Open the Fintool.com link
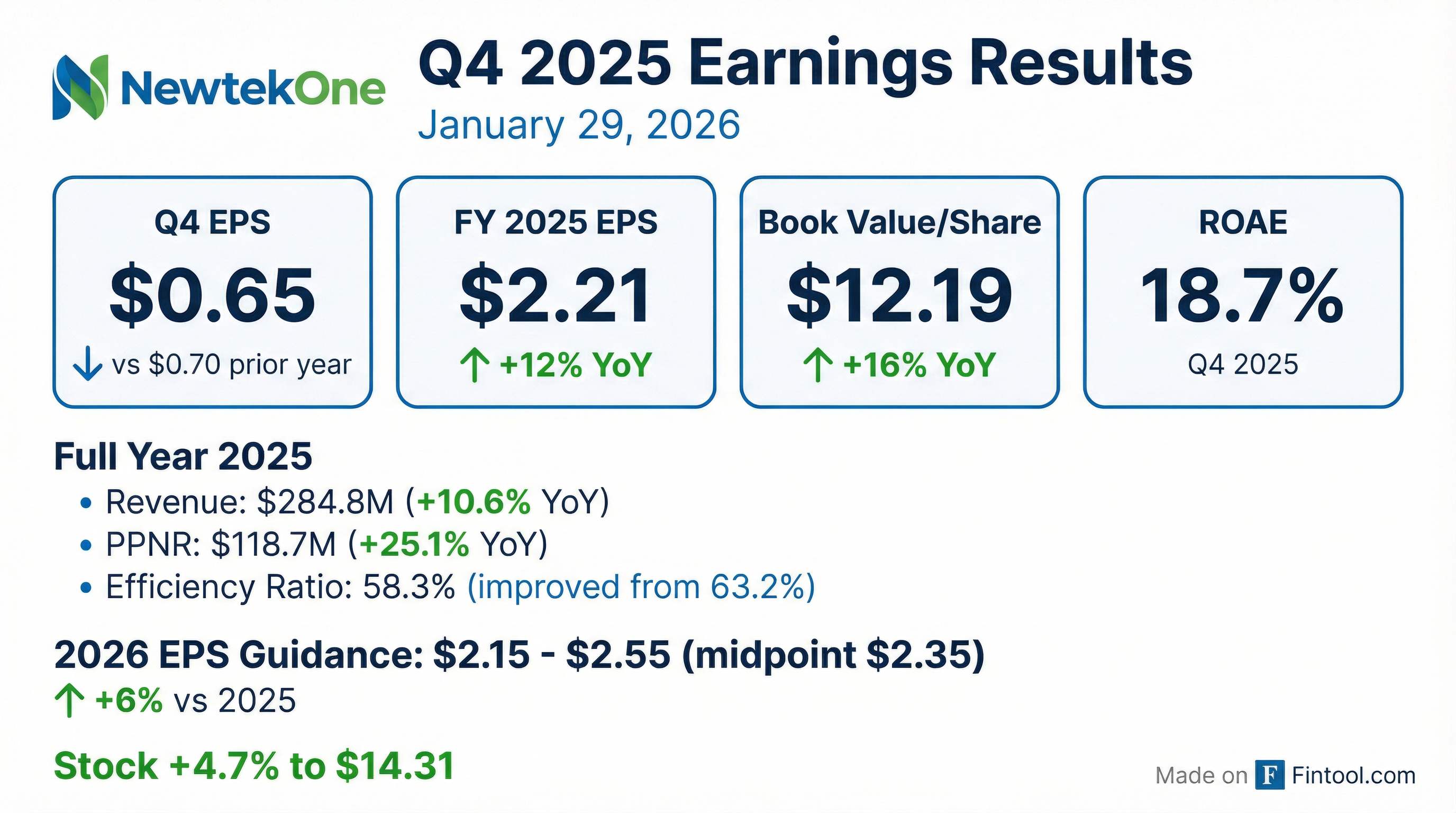This screenshot has height=813, width=1456. click(x=1353, y=775)
